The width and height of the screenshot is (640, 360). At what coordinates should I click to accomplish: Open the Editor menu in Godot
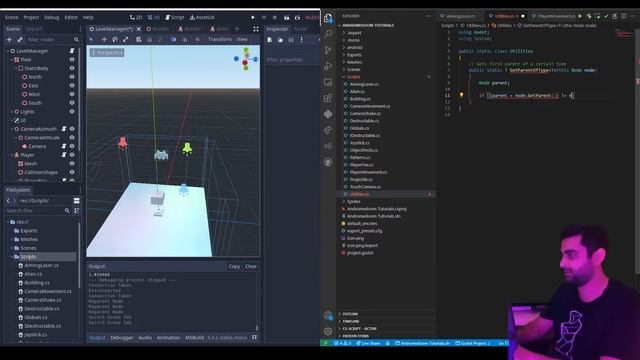[71, 18]
